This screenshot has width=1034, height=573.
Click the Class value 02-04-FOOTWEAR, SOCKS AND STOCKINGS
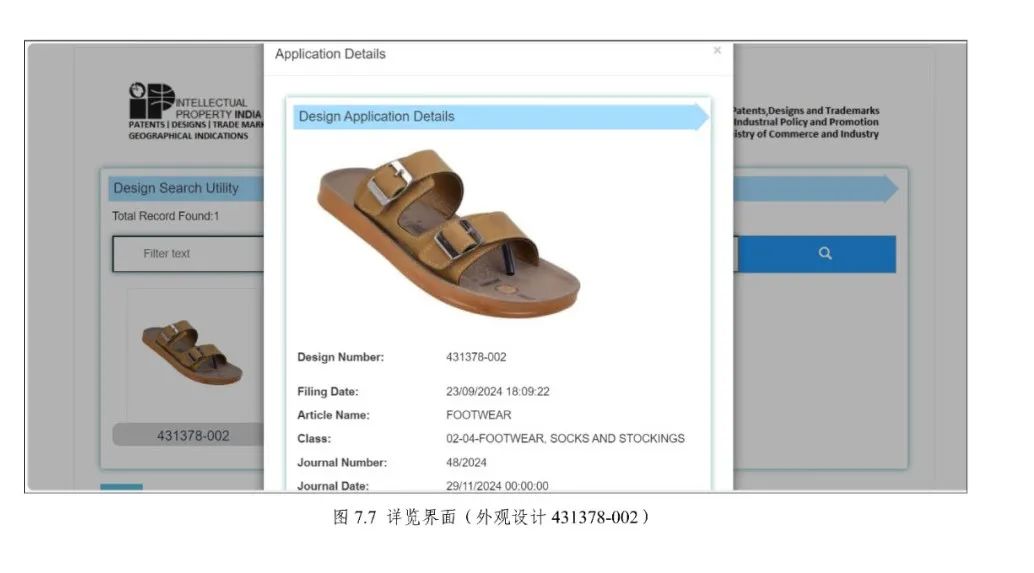click(565, 439)
